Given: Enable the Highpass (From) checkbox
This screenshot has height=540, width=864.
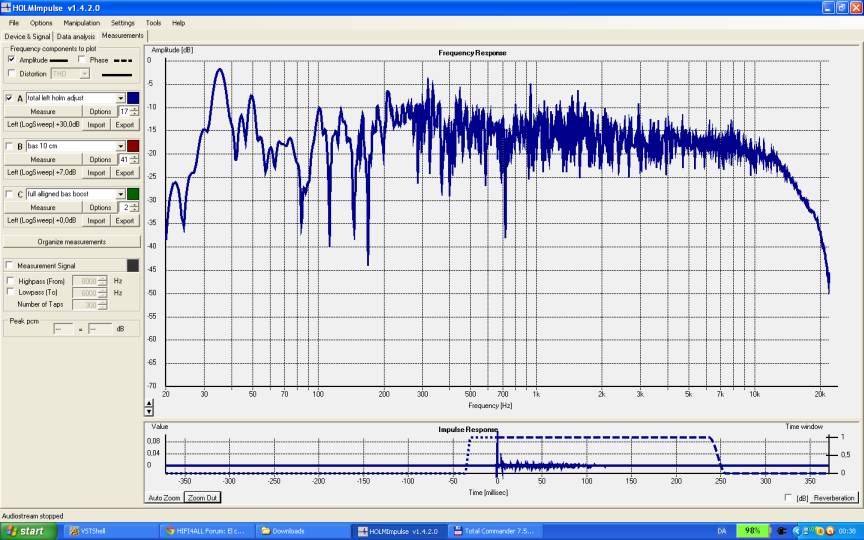Looking at the screenshot, I should click(x=10, y=281).
